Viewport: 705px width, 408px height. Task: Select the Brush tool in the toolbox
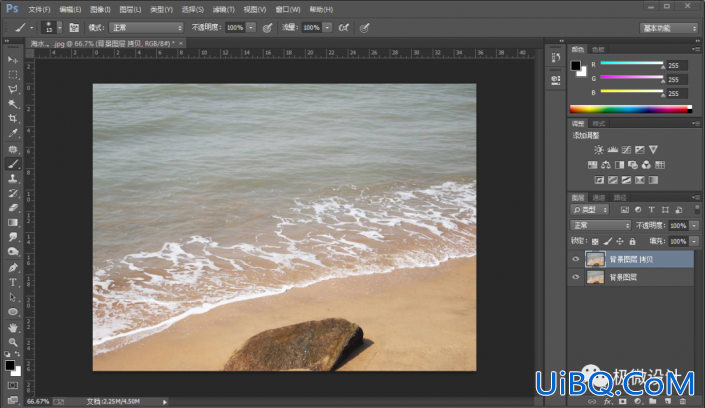tap(13, 164)
